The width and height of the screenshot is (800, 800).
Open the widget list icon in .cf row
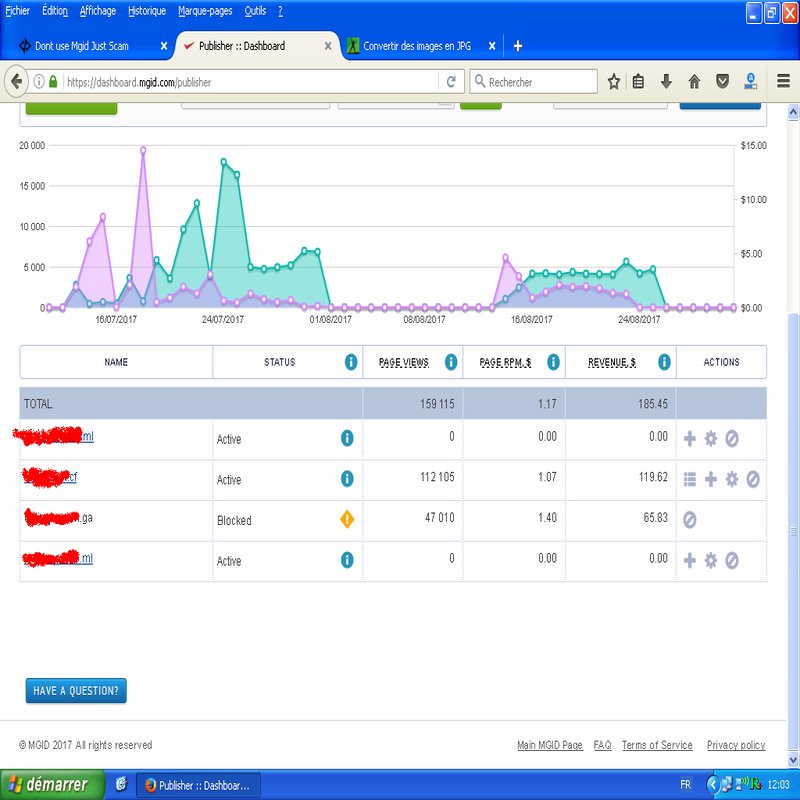click(690, 479)
